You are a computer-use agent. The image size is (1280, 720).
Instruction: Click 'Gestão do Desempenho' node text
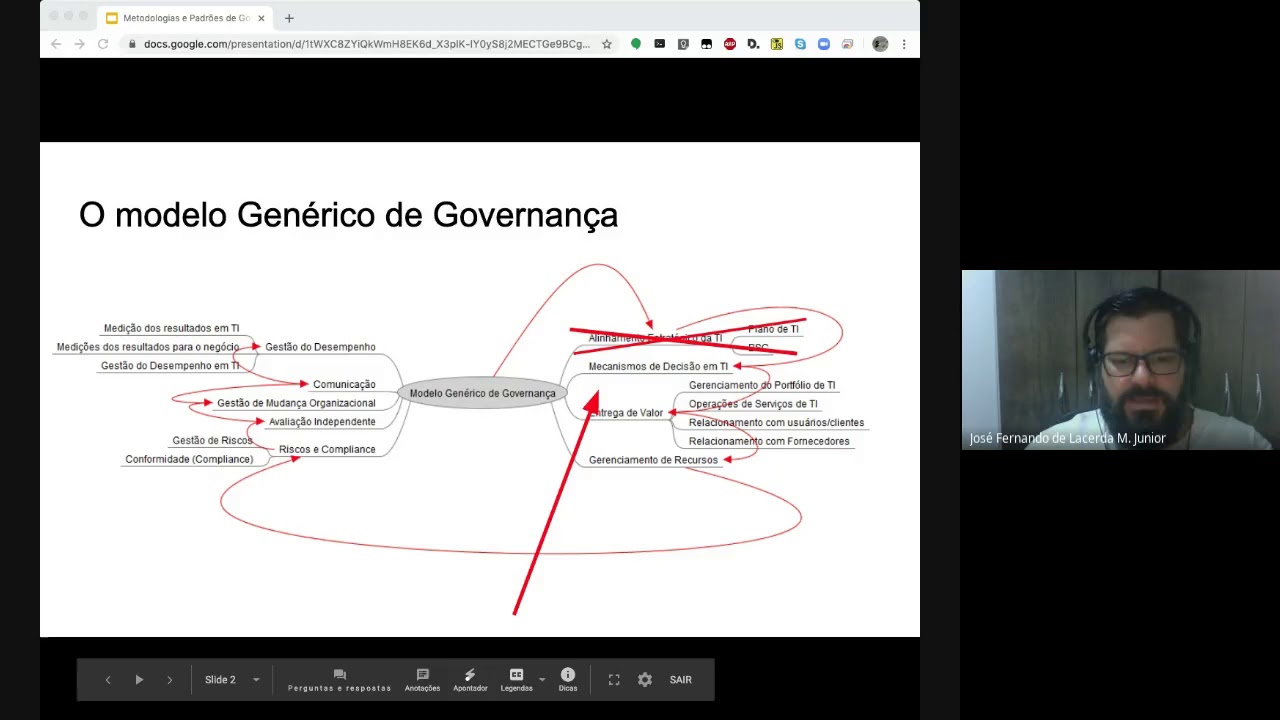(x=320, y=347)
